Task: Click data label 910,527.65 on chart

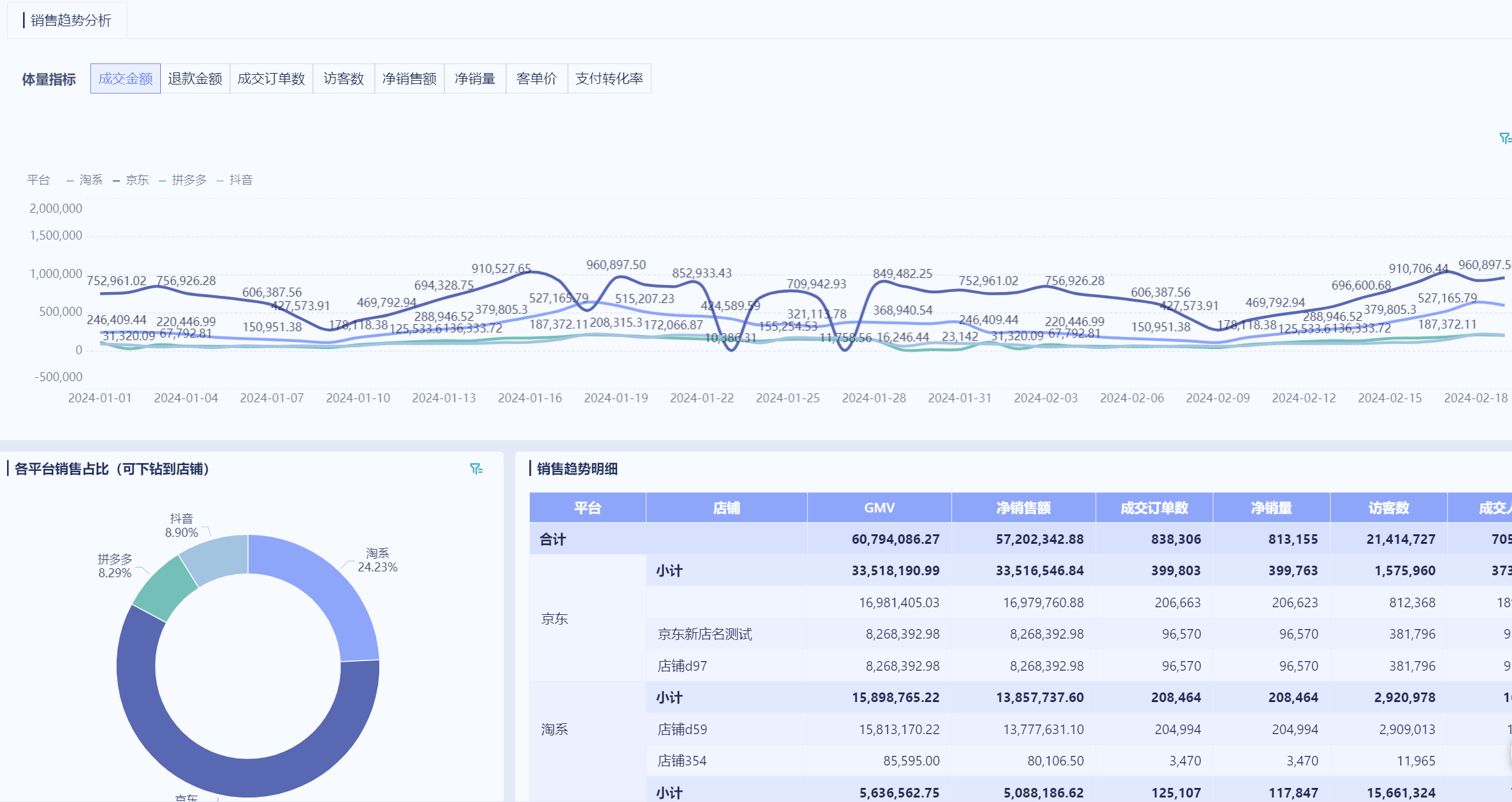Action: point(501,268)
